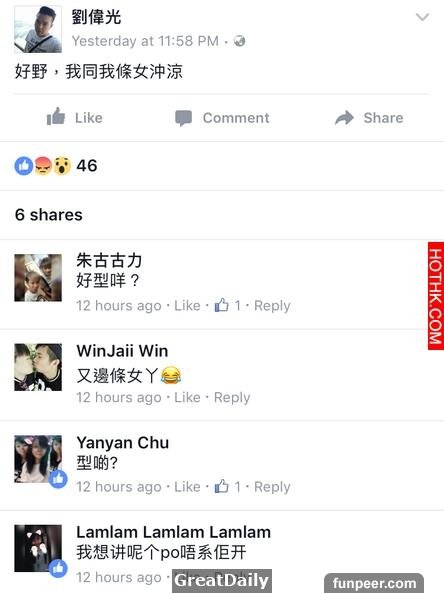Open the 46 reactions count

[87, 166]
